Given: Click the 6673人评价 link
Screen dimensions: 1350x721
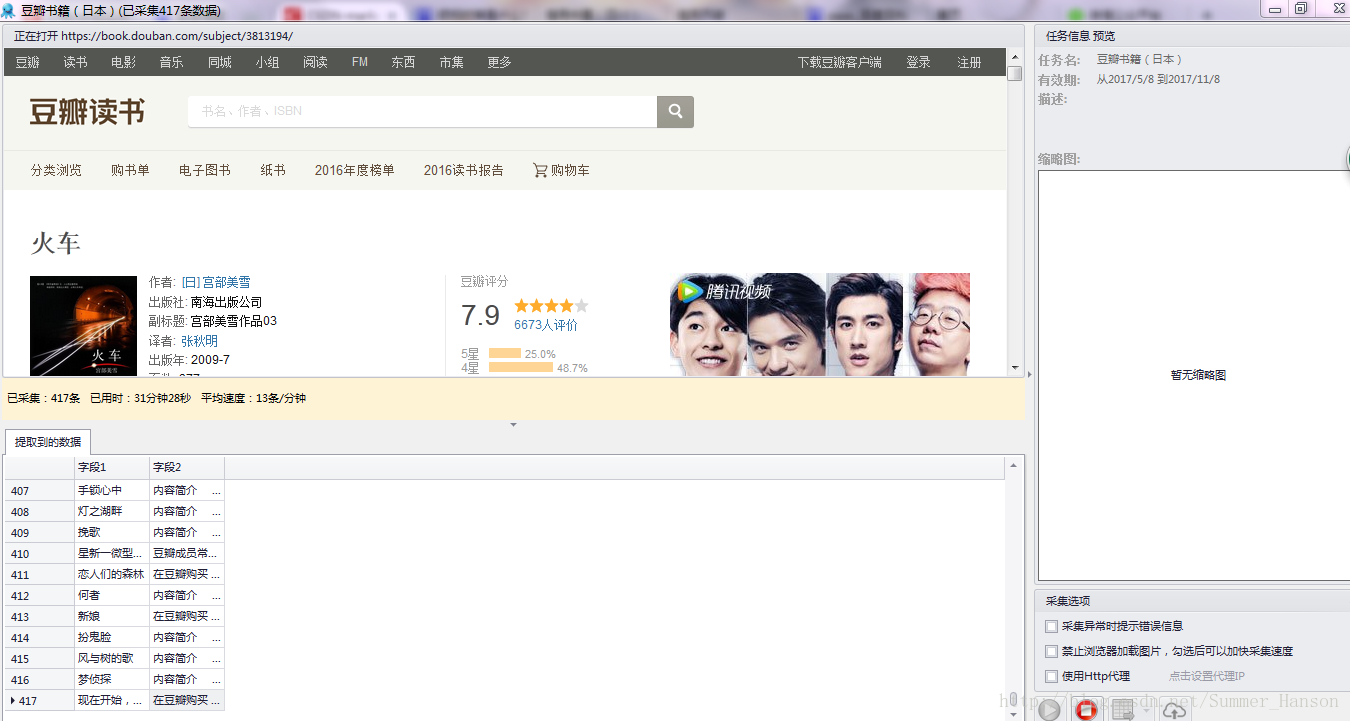Looking at the screenshot, I should [x=545, y=325].
